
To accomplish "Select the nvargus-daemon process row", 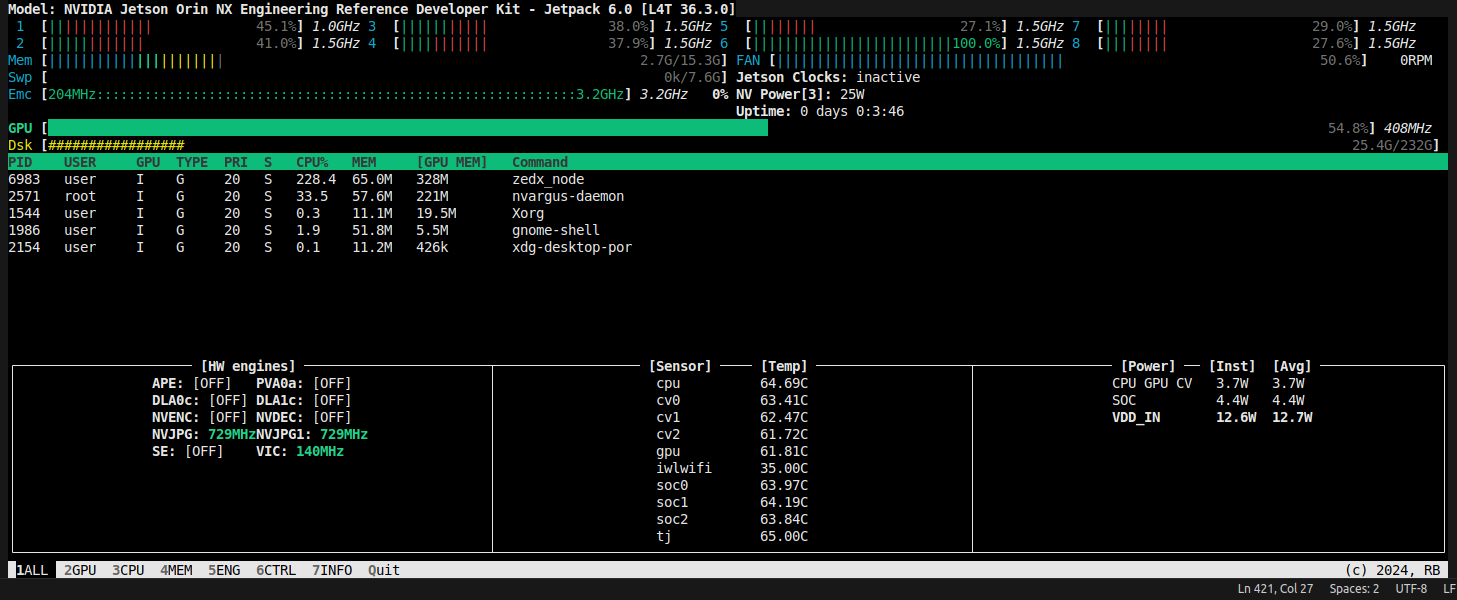I will 728,196.
